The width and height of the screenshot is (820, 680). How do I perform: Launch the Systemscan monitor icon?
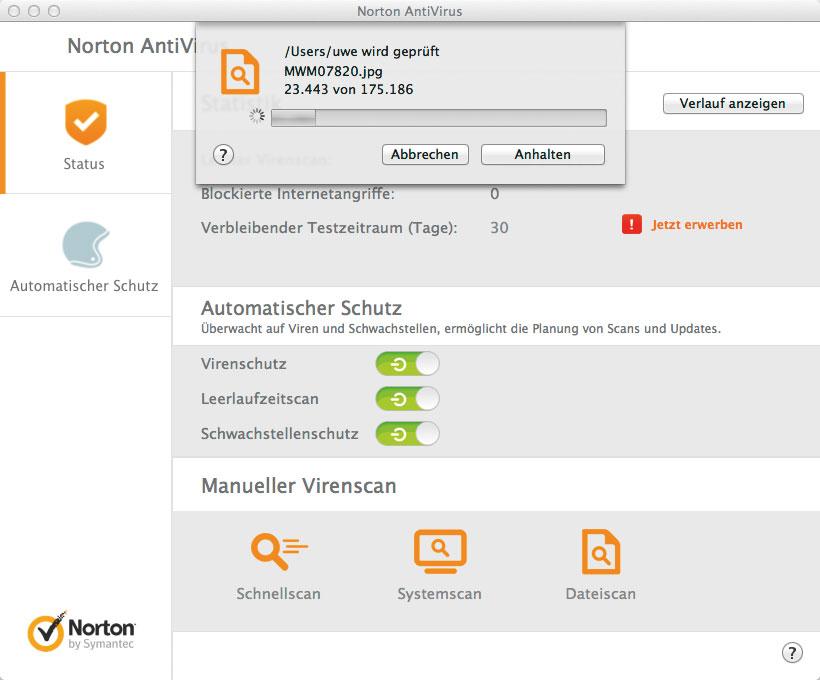[x=440, y=551]
